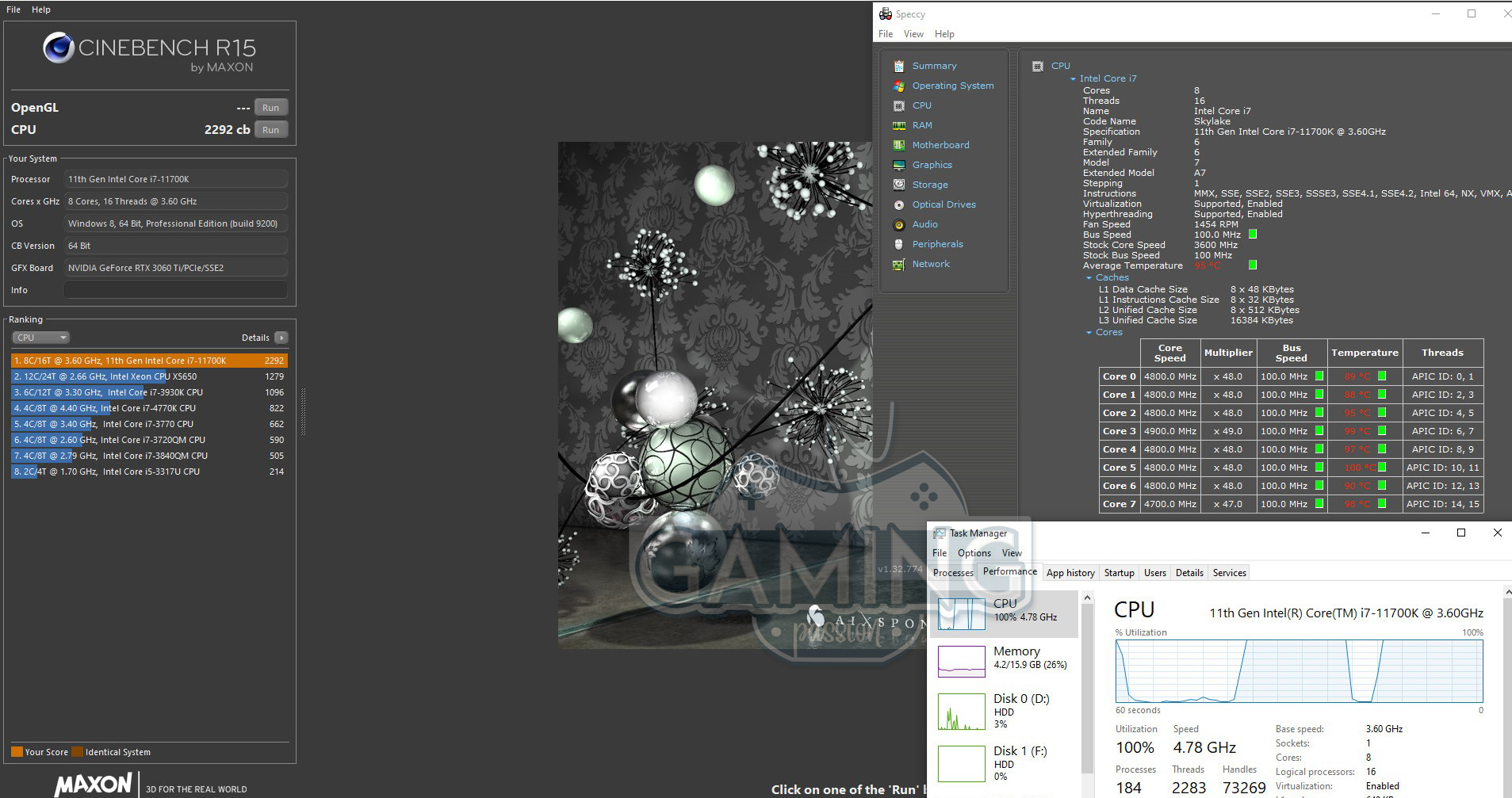Run the CPU benchmark
This screenshot has width=1512, height=798.
pos(270,130)
